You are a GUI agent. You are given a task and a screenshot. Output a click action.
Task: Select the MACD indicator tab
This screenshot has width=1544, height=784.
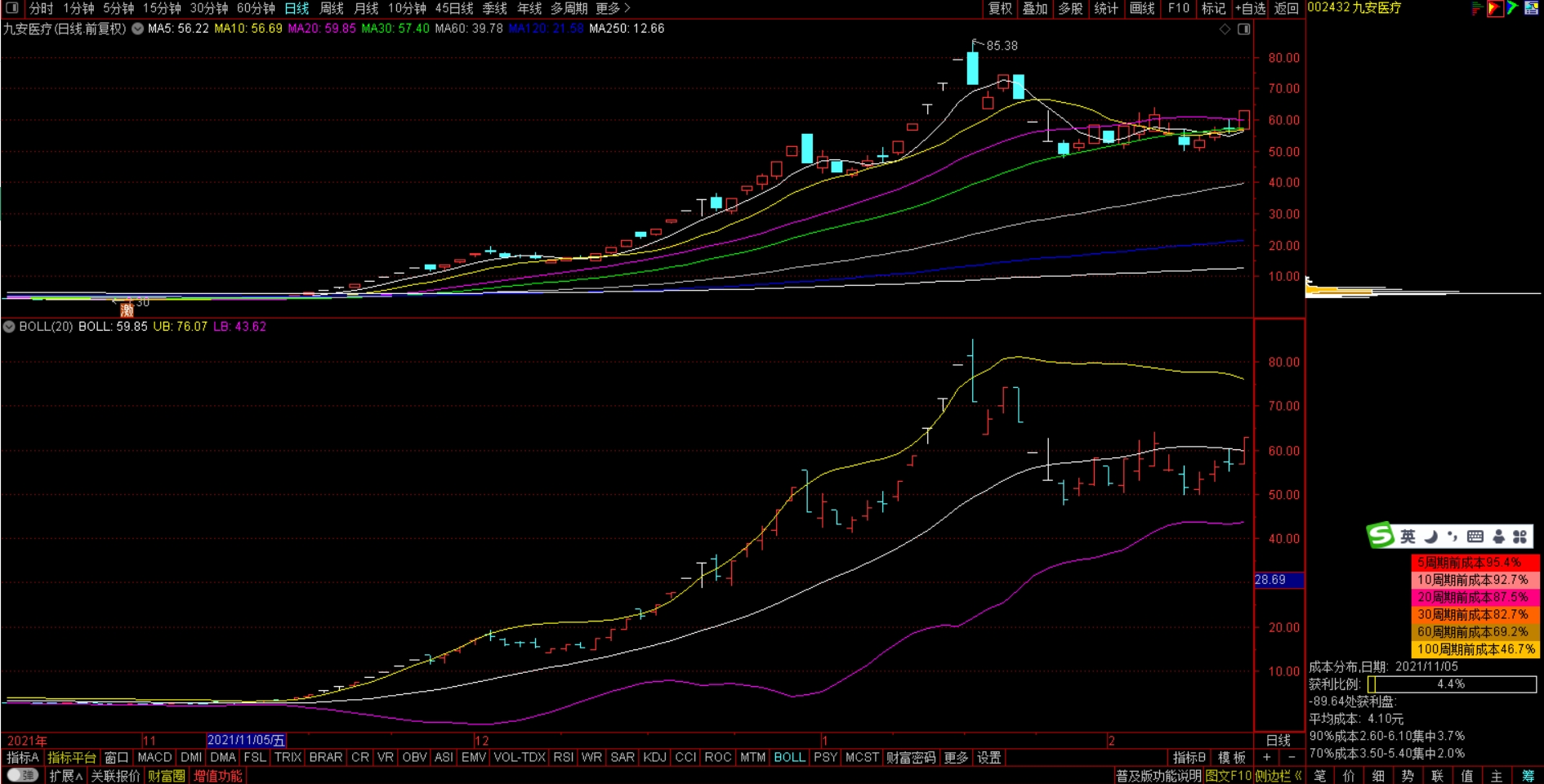pos(154,758)
